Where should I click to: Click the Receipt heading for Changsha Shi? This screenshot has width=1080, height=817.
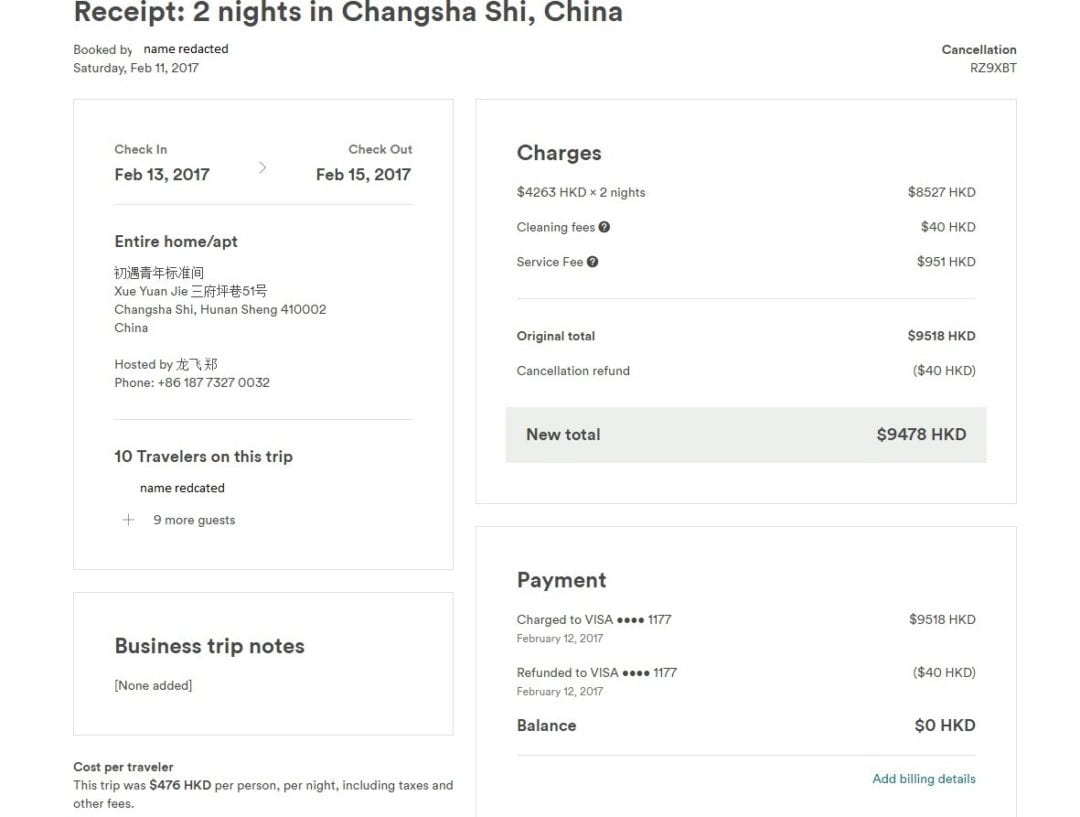pyautogui.click(x=348, y=12)
